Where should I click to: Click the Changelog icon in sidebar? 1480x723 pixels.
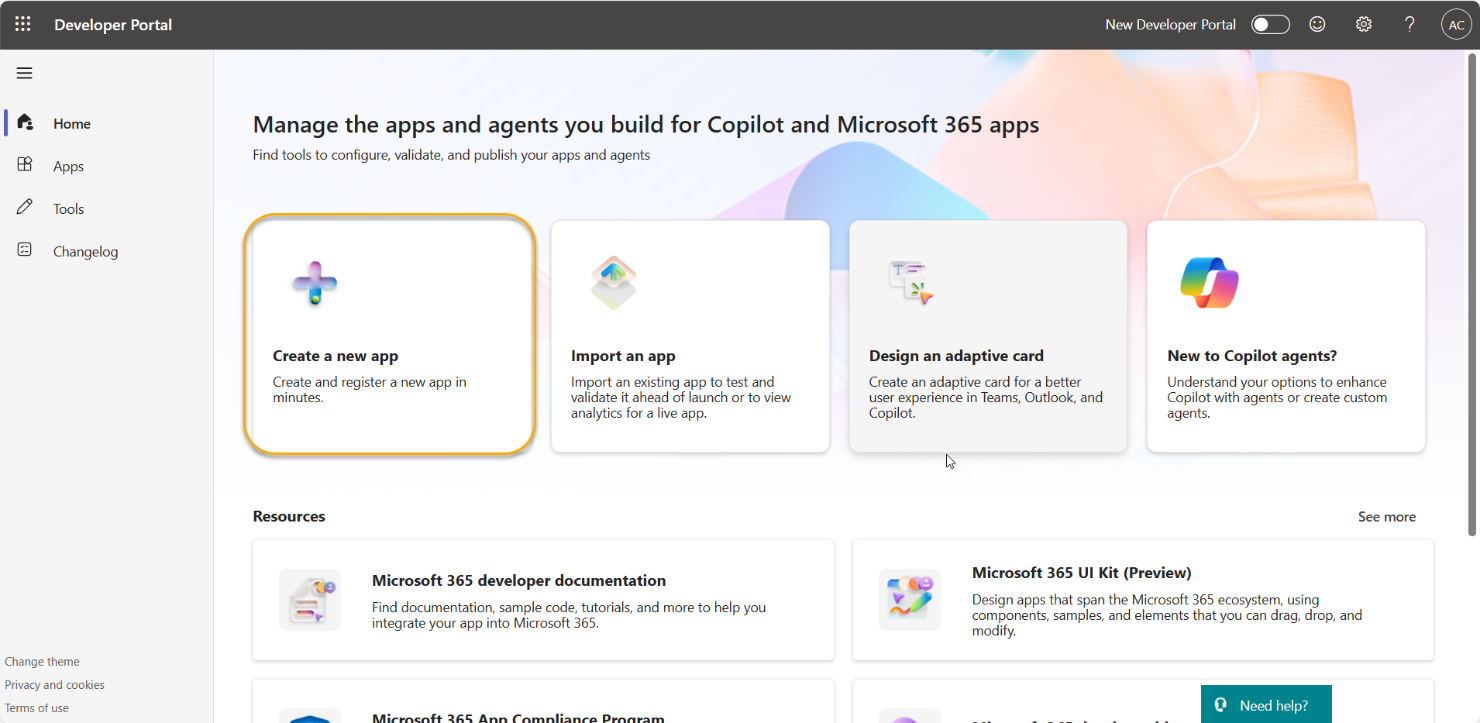[x=25, y=250]
